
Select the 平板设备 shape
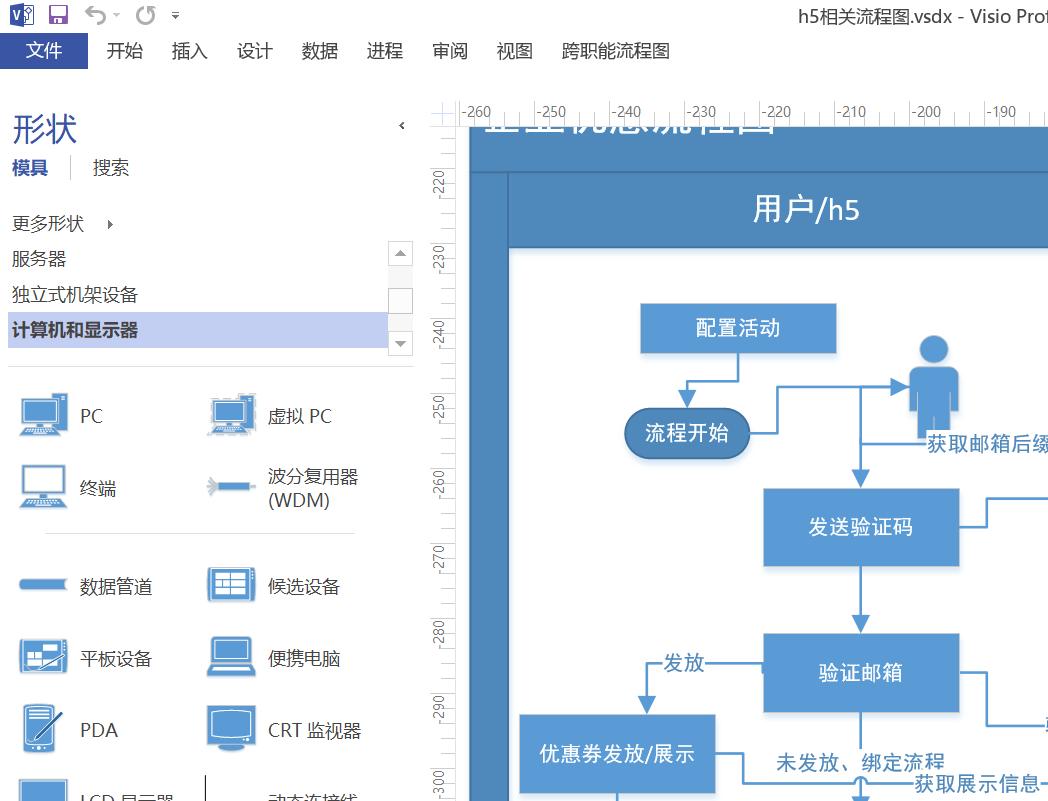pyautogui.click(x=44, y=657)
